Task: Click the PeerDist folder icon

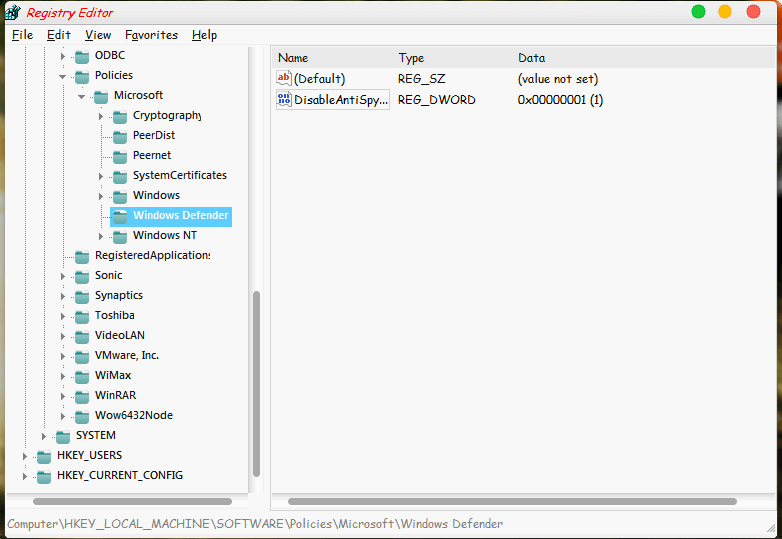Action: pyautogui.click(x=120, y=137)
